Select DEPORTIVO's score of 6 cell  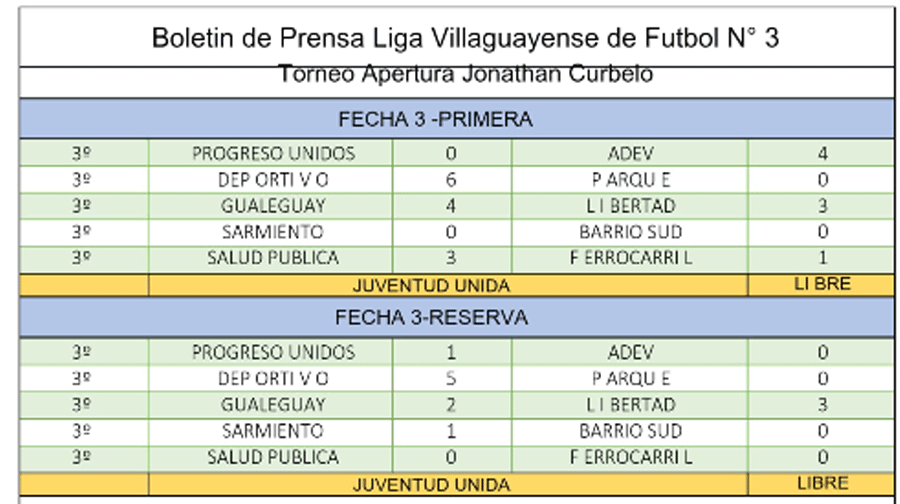click(451, 180)
